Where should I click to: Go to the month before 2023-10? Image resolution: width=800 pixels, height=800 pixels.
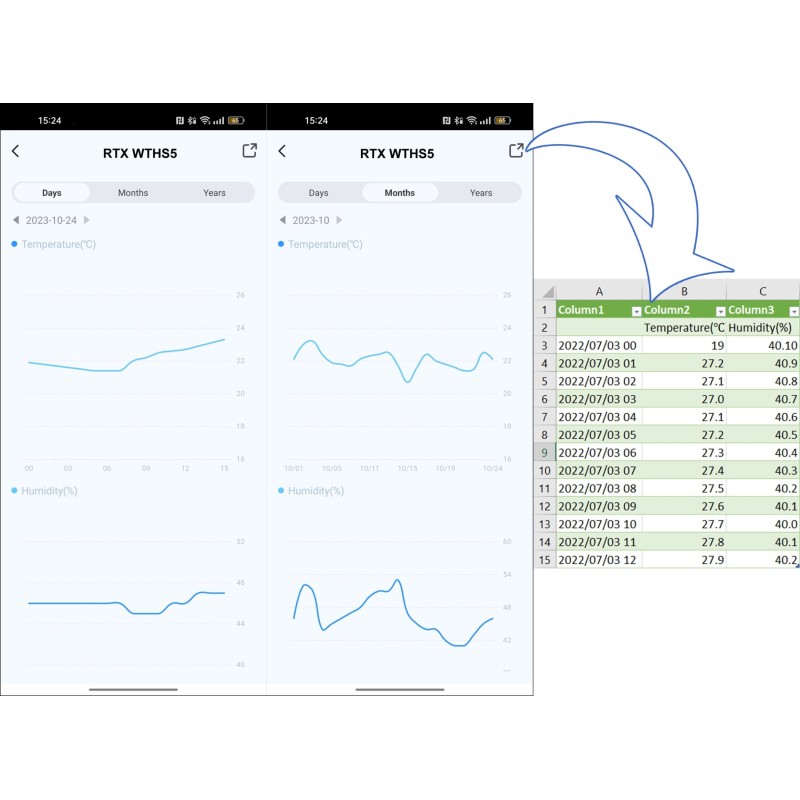coord(282,220)
